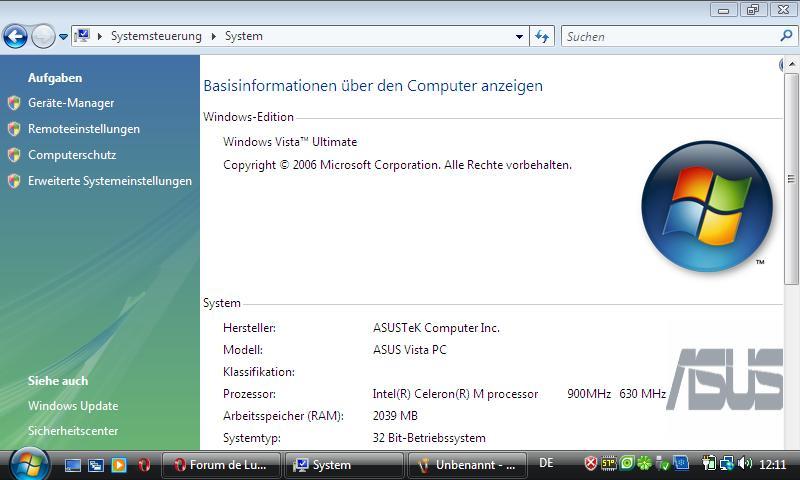Refresh the page with the address bar button

coord(542,37)
